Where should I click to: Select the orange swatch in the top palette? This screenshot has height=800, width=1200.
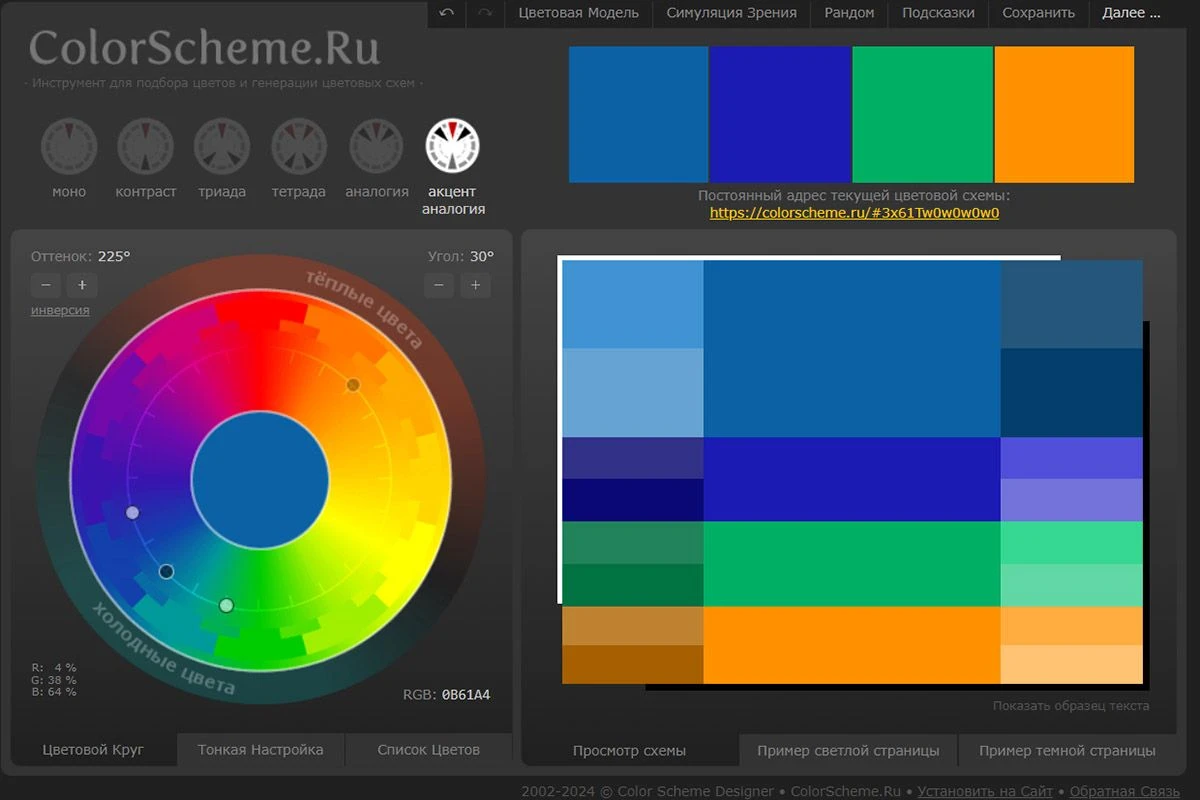(x=1065, y=114)
